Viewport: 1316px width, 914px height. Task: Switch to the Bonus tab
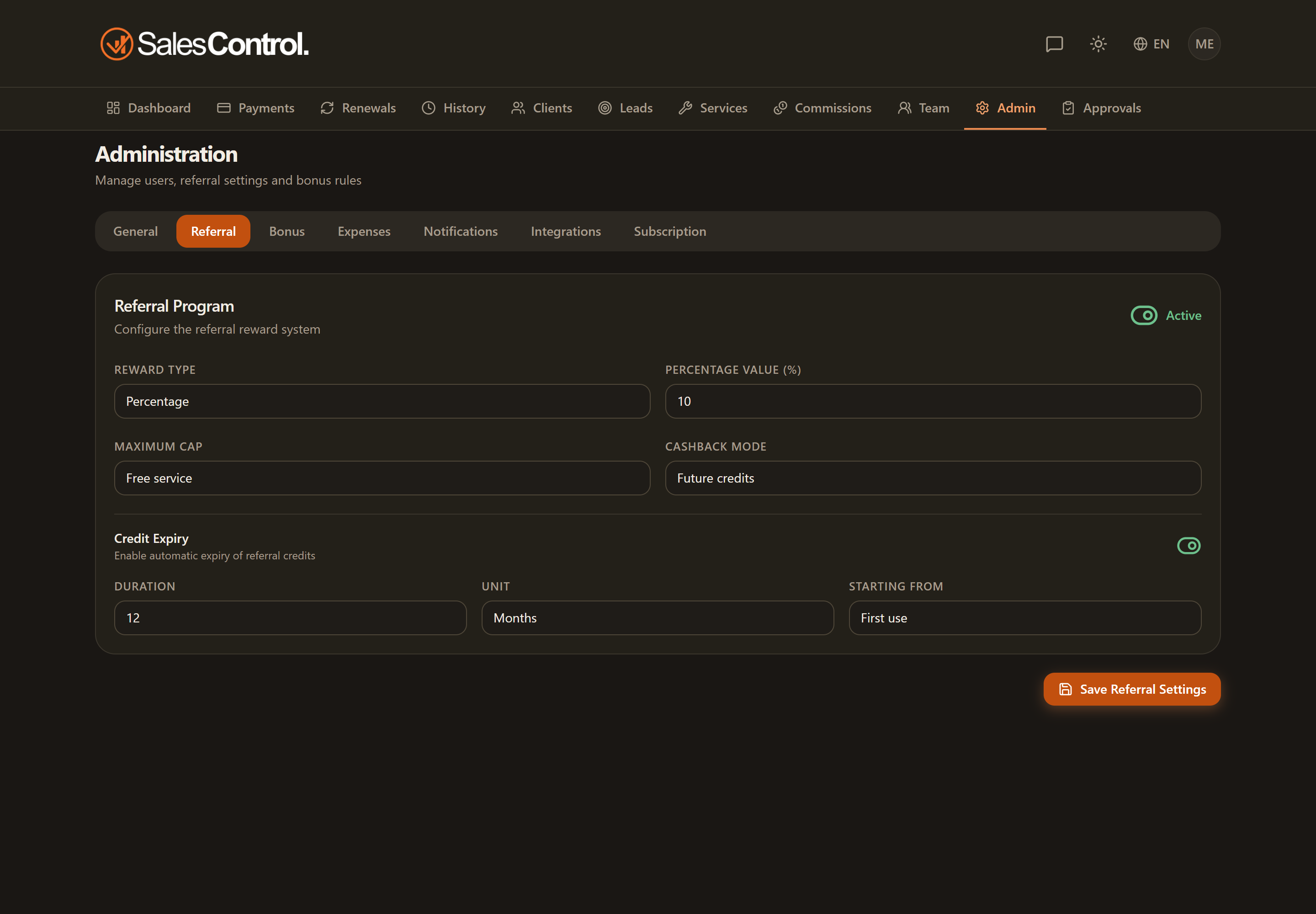[287, 231]
